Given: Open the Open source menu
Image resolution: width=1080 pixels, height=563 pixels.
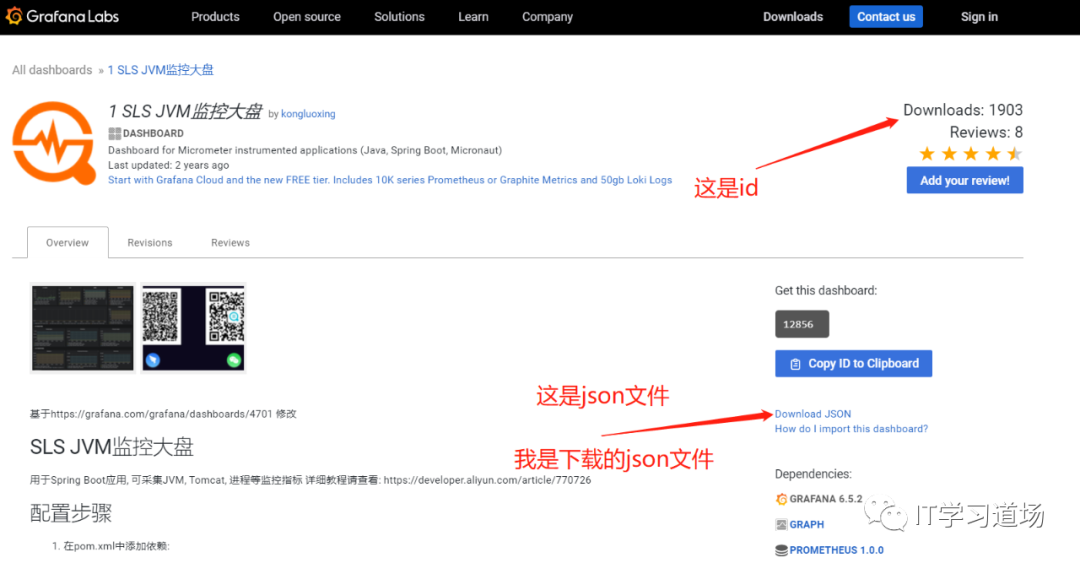Looking at the screenshot, I should (307, 17).
